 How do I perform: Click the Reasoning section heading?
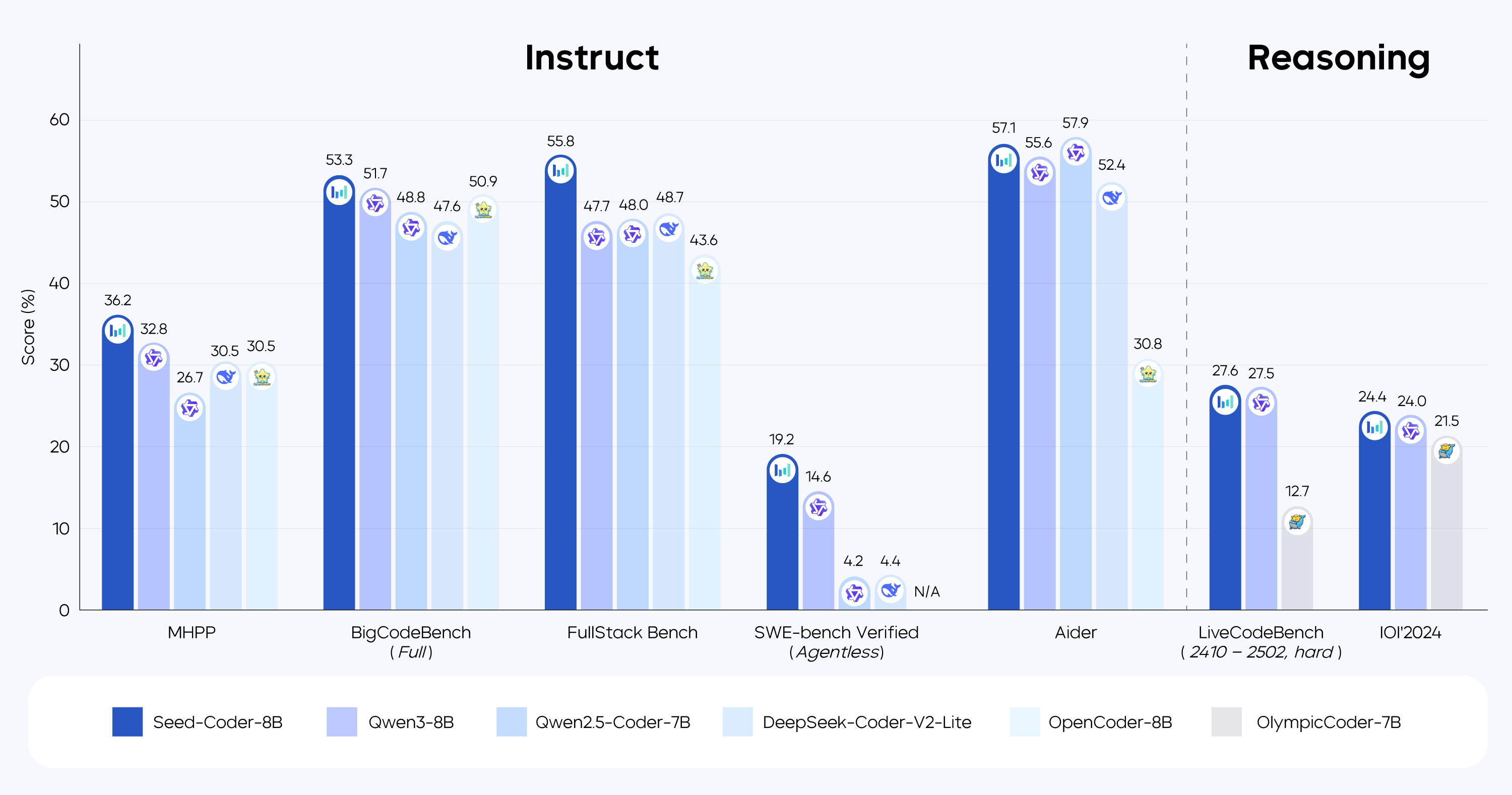1339,58
